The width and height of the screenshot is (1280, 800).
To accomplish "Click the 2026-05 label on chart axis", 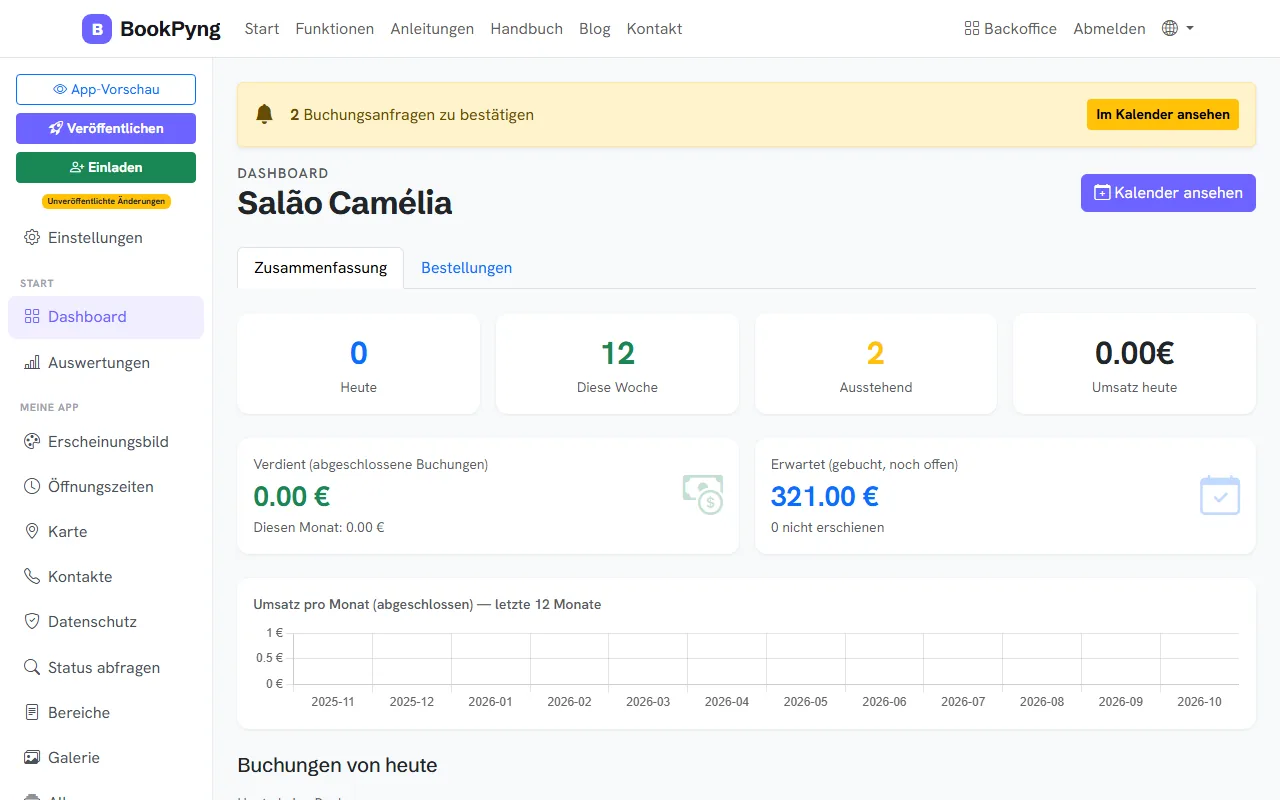I will pos(806,702).
